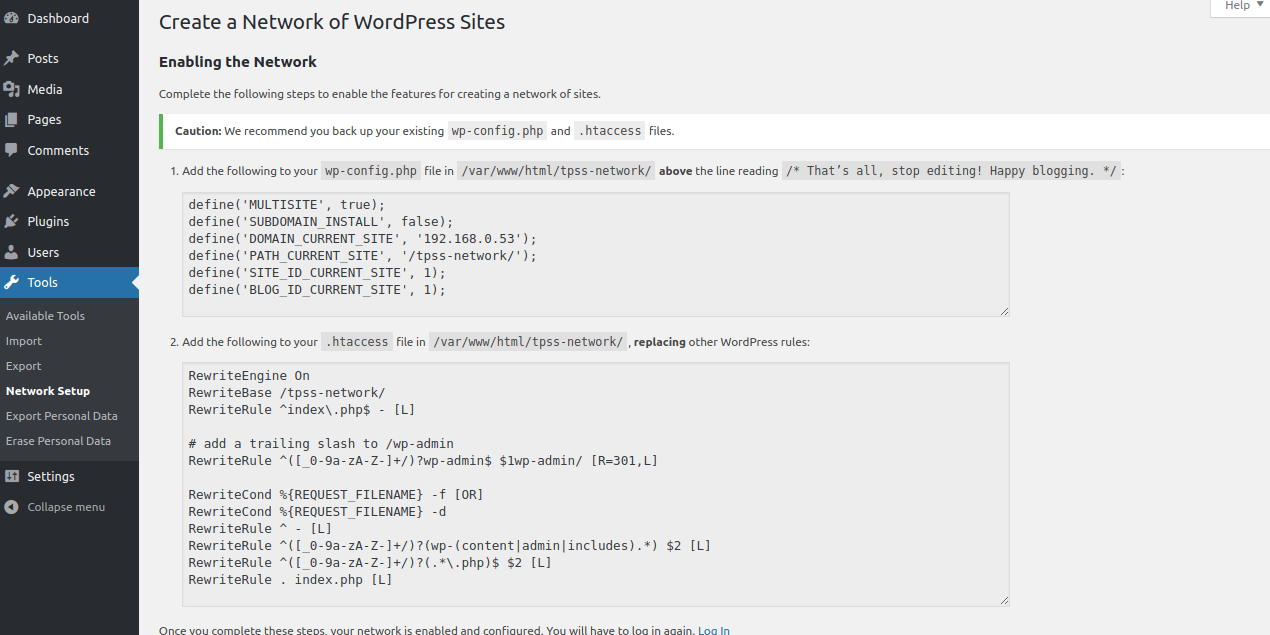Select the Tools menu label
Viewport: 1270px width, 635px height.
tap(42, 282)
